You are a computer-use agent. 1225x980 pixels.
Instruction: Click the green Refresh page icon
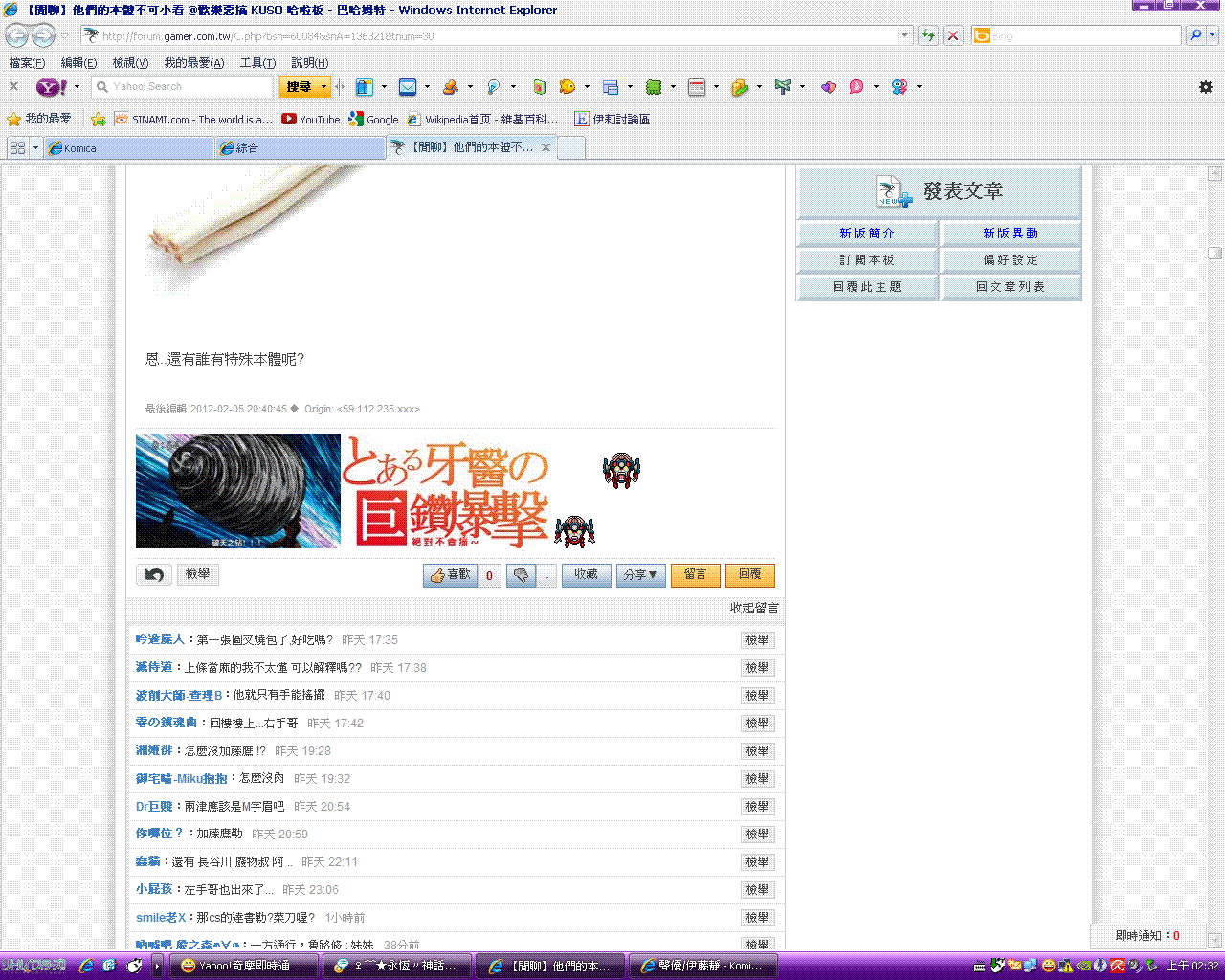(x=928, y=35)
